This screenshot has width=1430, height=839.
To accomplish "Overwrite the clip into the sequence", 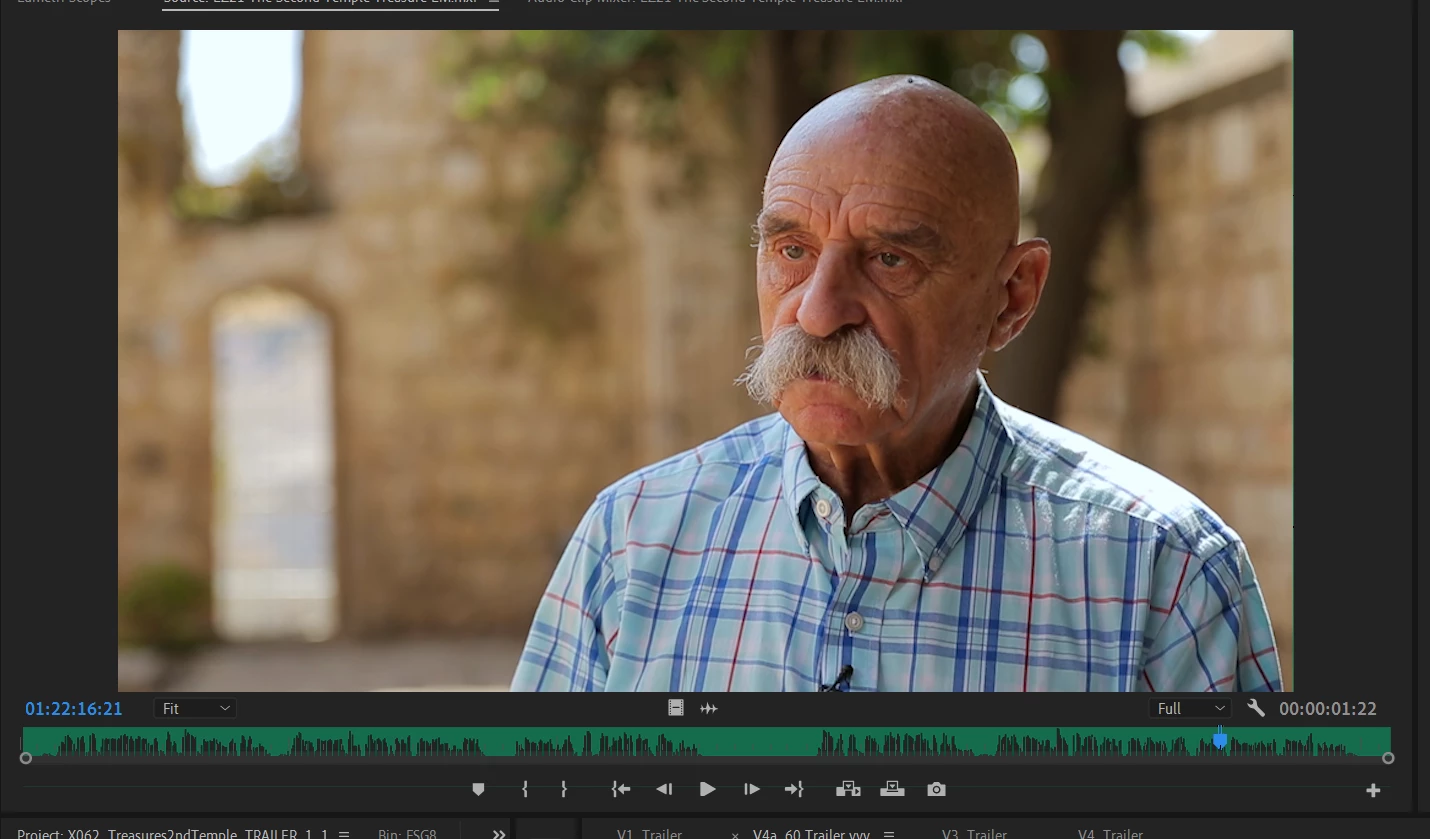I will click(x=892, y=789).
